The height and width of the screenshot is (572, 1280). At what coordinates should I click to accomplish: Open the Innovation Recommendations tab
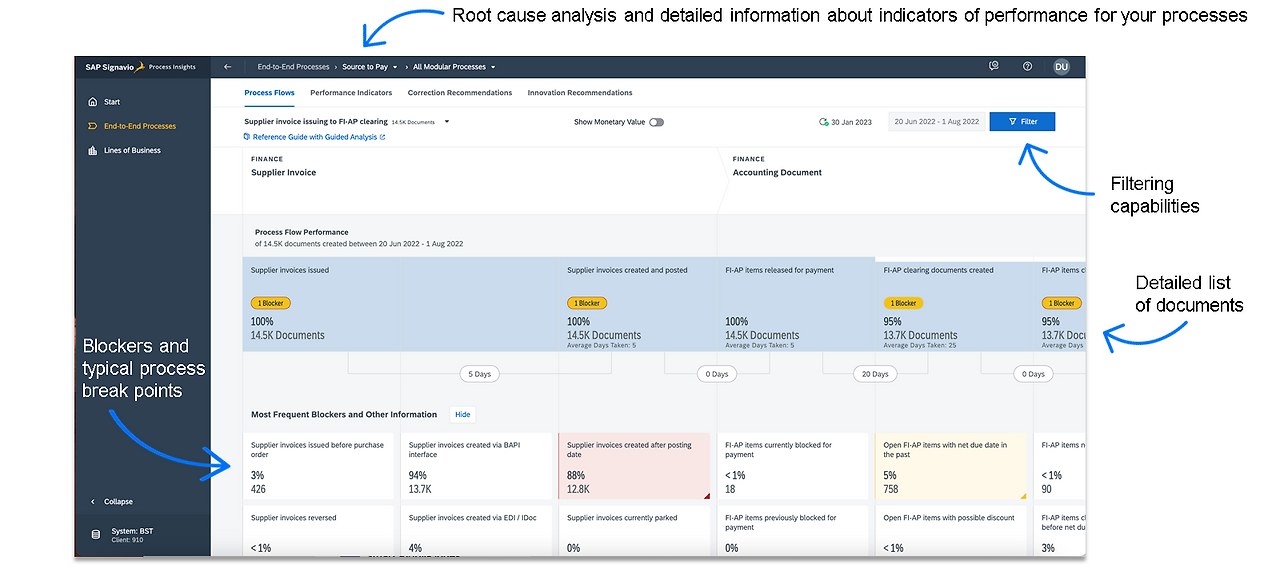(580, 93)
